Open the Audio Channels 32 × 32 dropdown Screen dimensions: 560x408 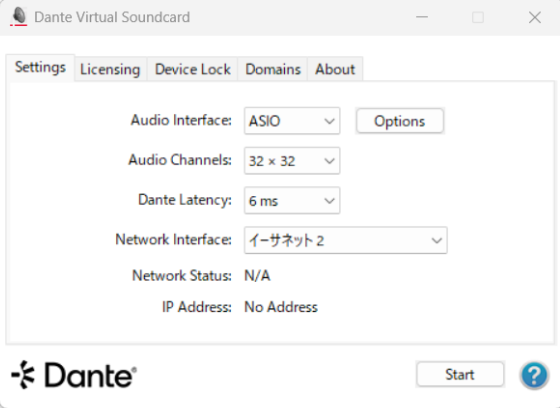pos(292,161)
